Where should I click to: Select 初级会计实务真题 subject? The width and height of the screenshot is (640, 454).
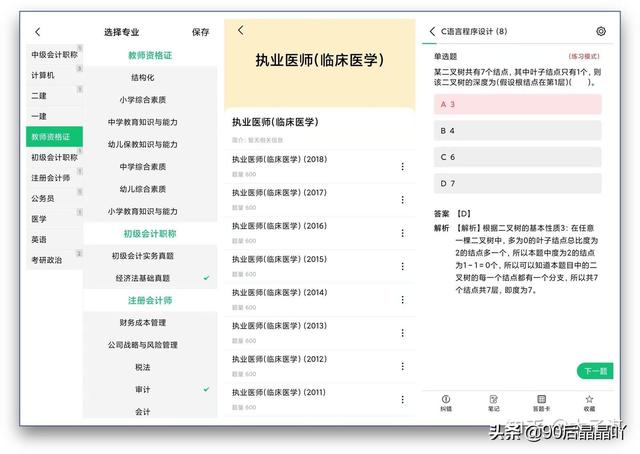(x=150, y=256)
